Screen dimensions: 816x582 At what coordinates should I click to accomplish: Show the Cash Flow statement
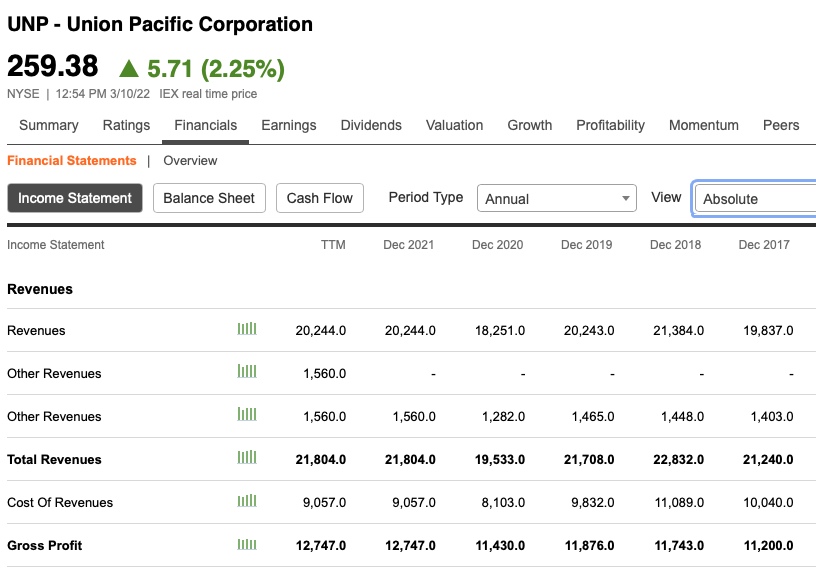click(x=320, y=198)
